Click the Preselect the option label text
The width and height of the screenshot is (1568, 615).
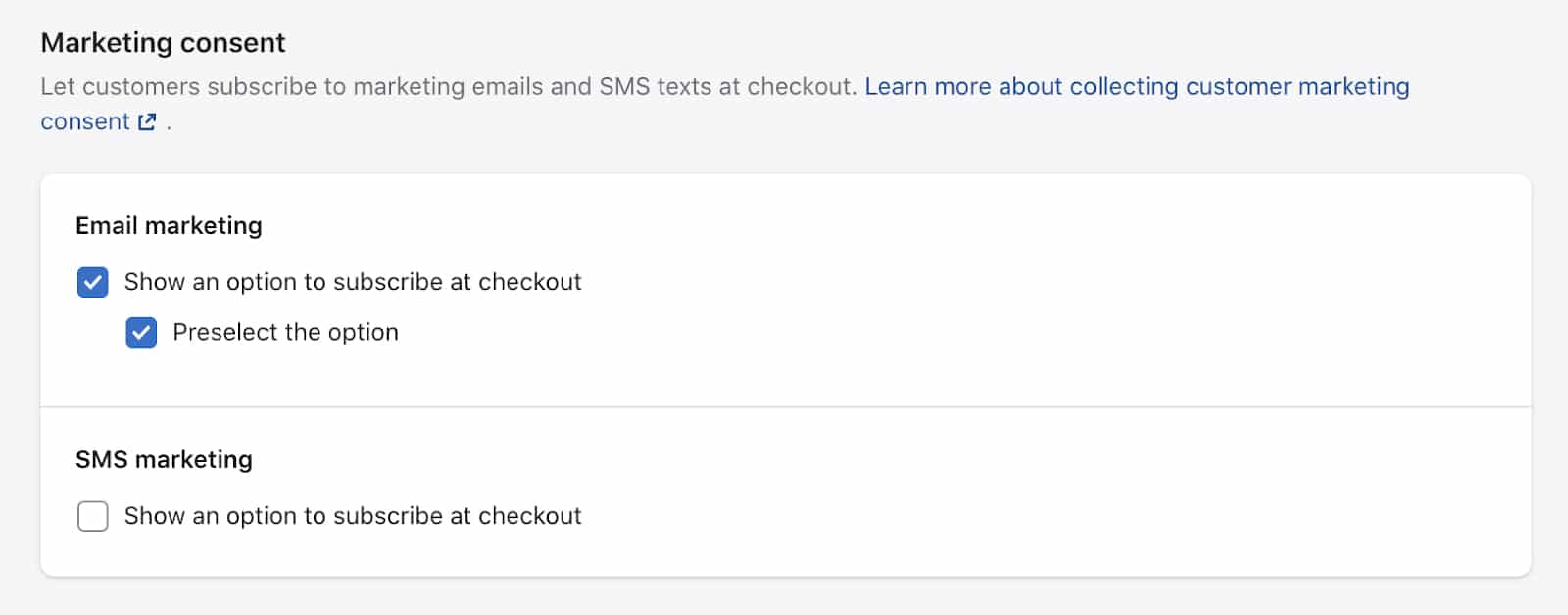coord(285,333)
